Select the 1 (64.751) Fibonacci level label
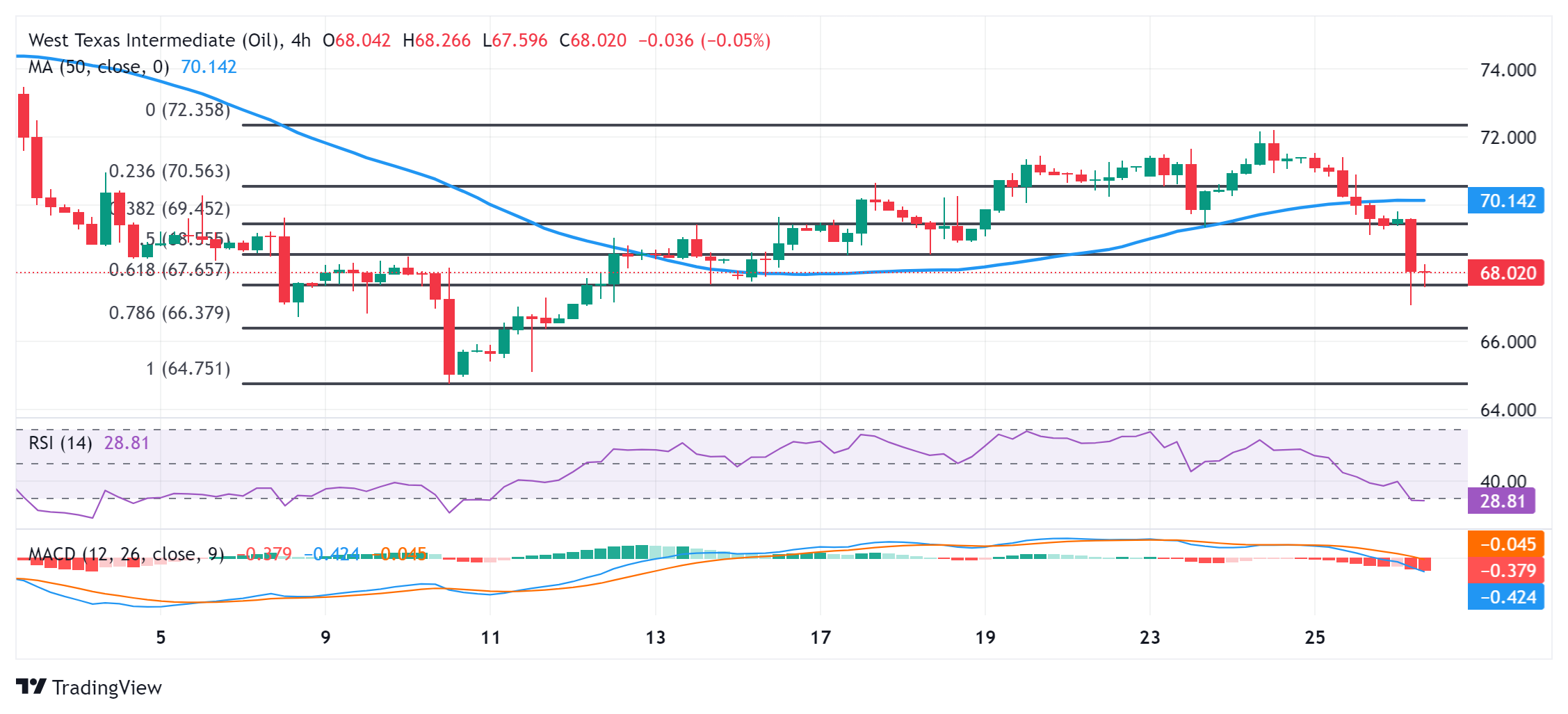 pos(188,368)
